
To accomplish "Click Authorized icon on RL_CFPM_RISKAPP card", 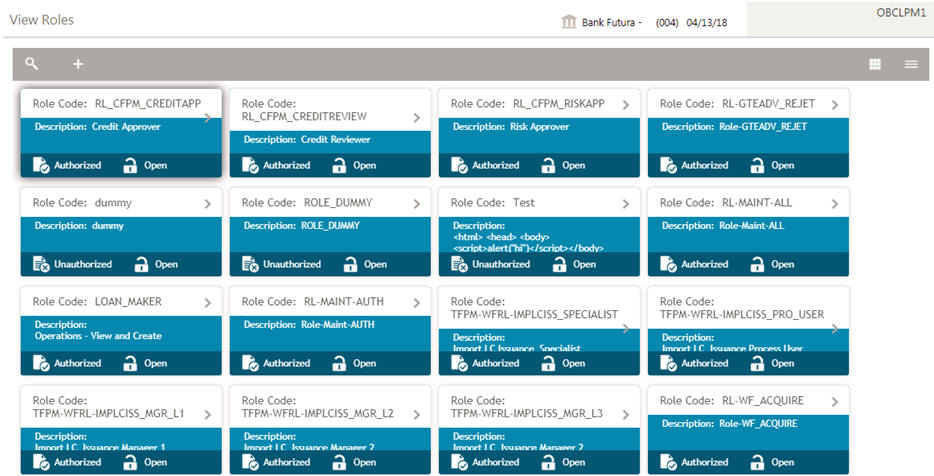I will (459, 165).
